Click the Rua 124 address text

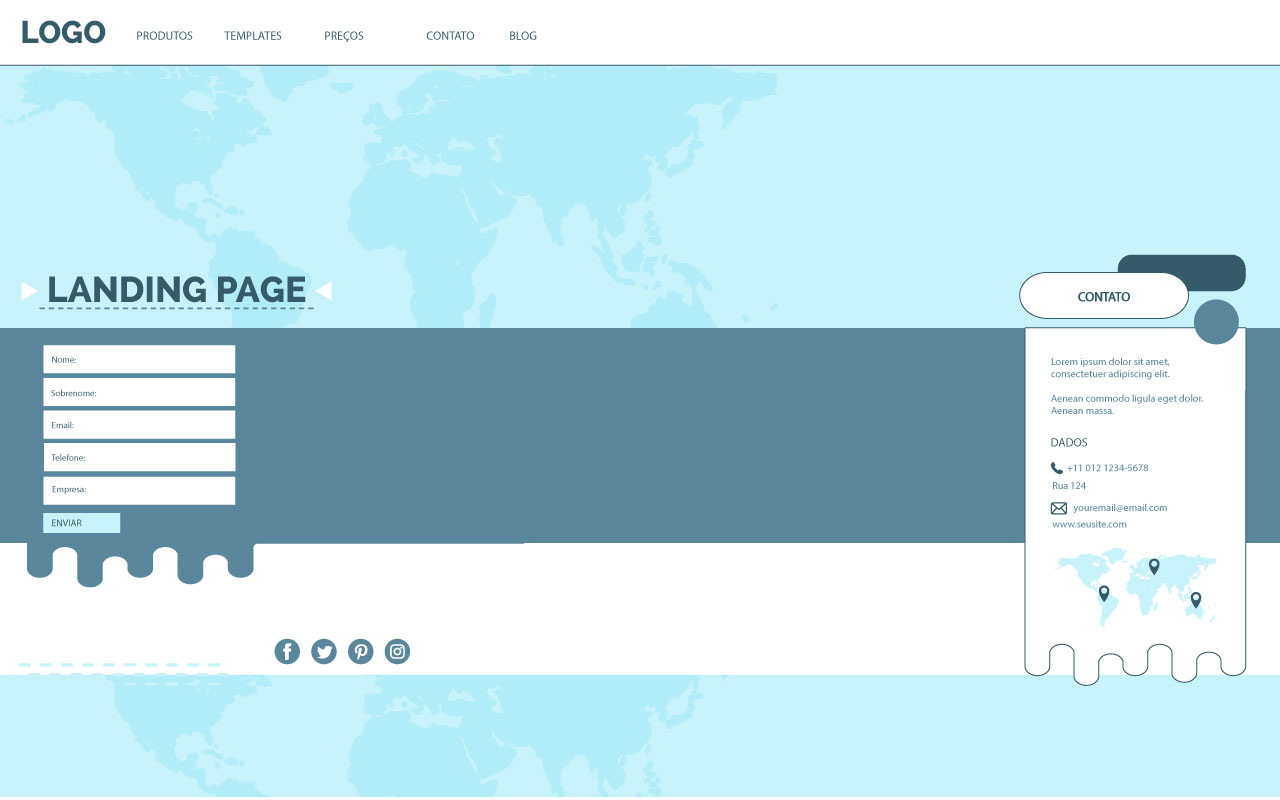click(x=1069, y=486)
